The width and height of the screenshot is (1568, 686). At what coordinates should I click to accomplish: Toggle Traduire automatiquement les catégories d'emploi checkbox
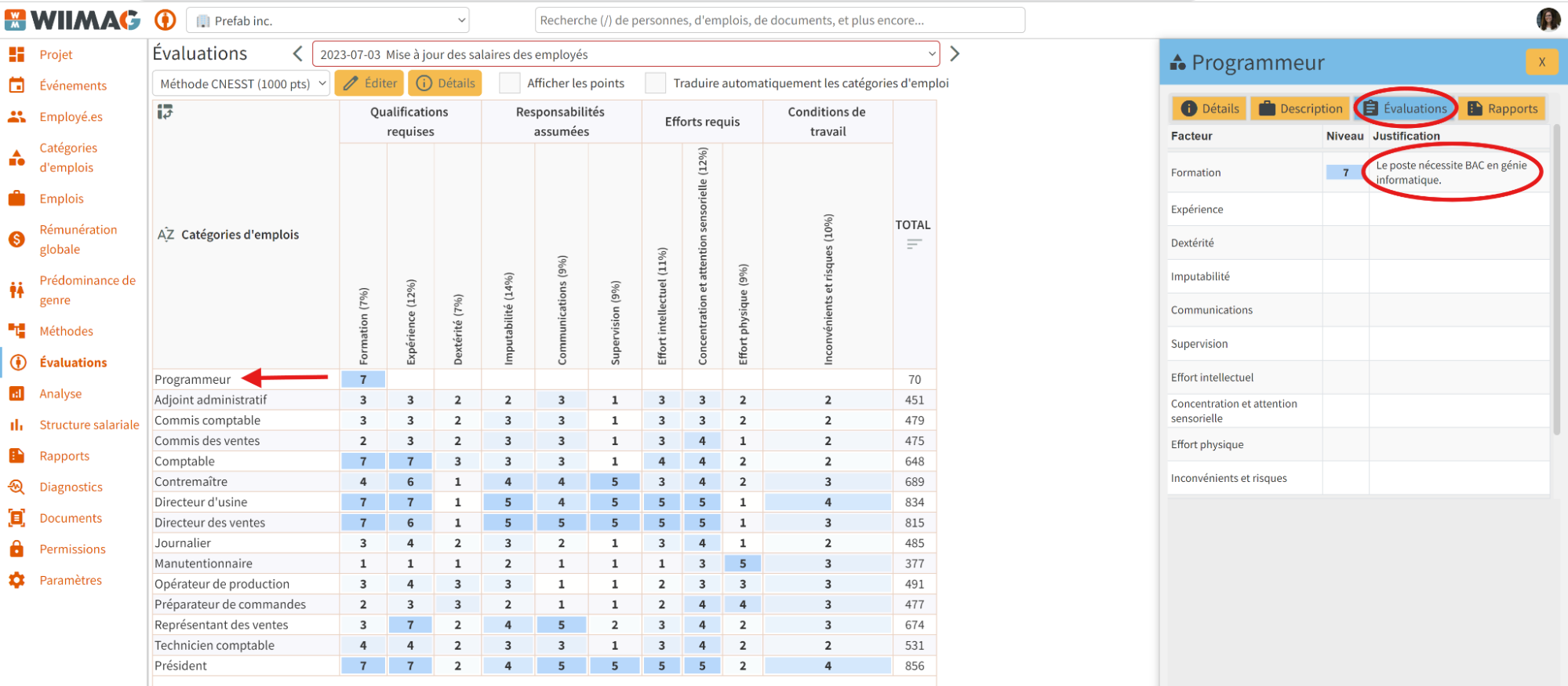point(656,83)
